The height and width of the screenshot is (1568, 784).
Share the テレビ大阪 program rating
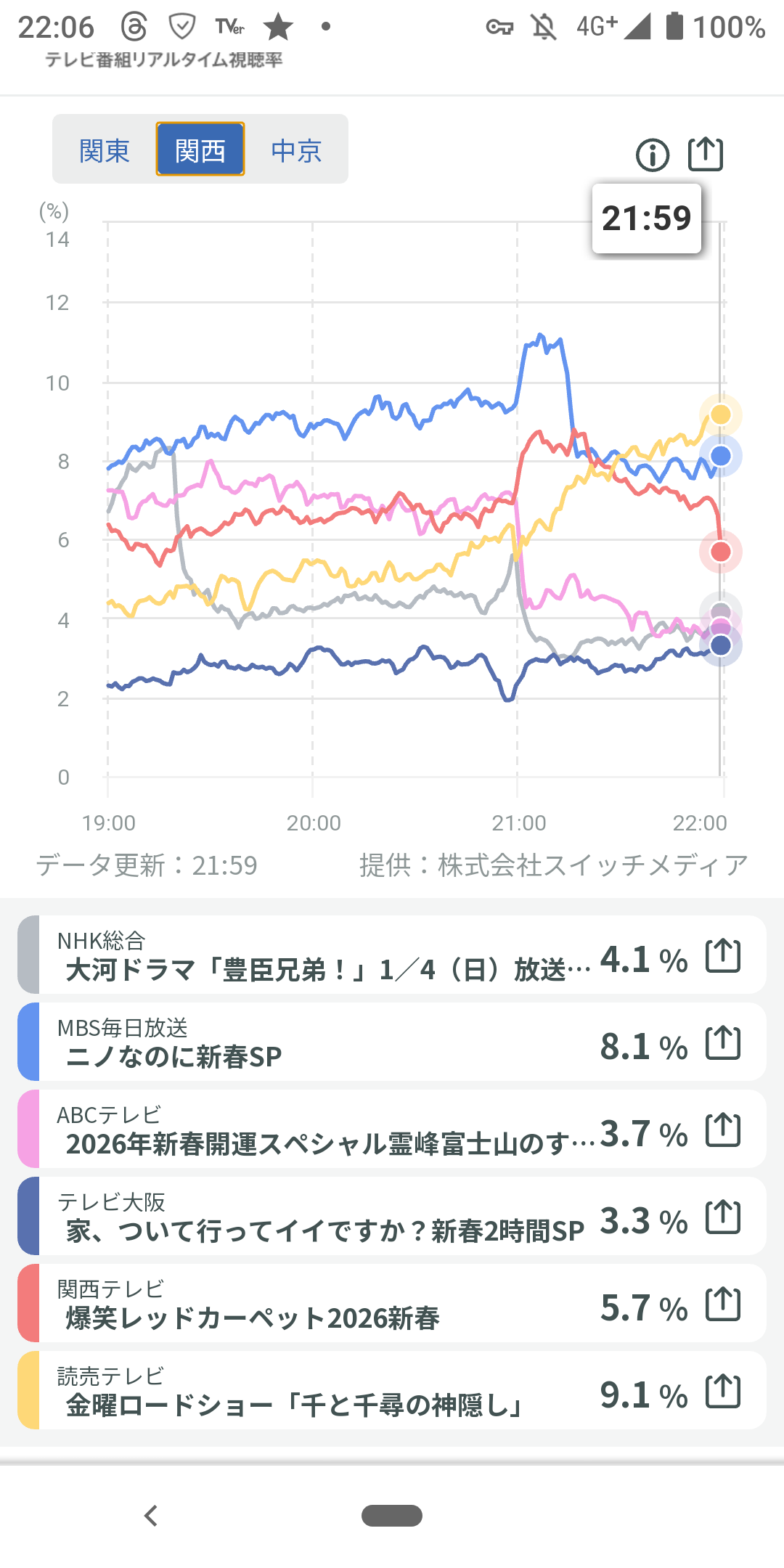click(723, 1217)
